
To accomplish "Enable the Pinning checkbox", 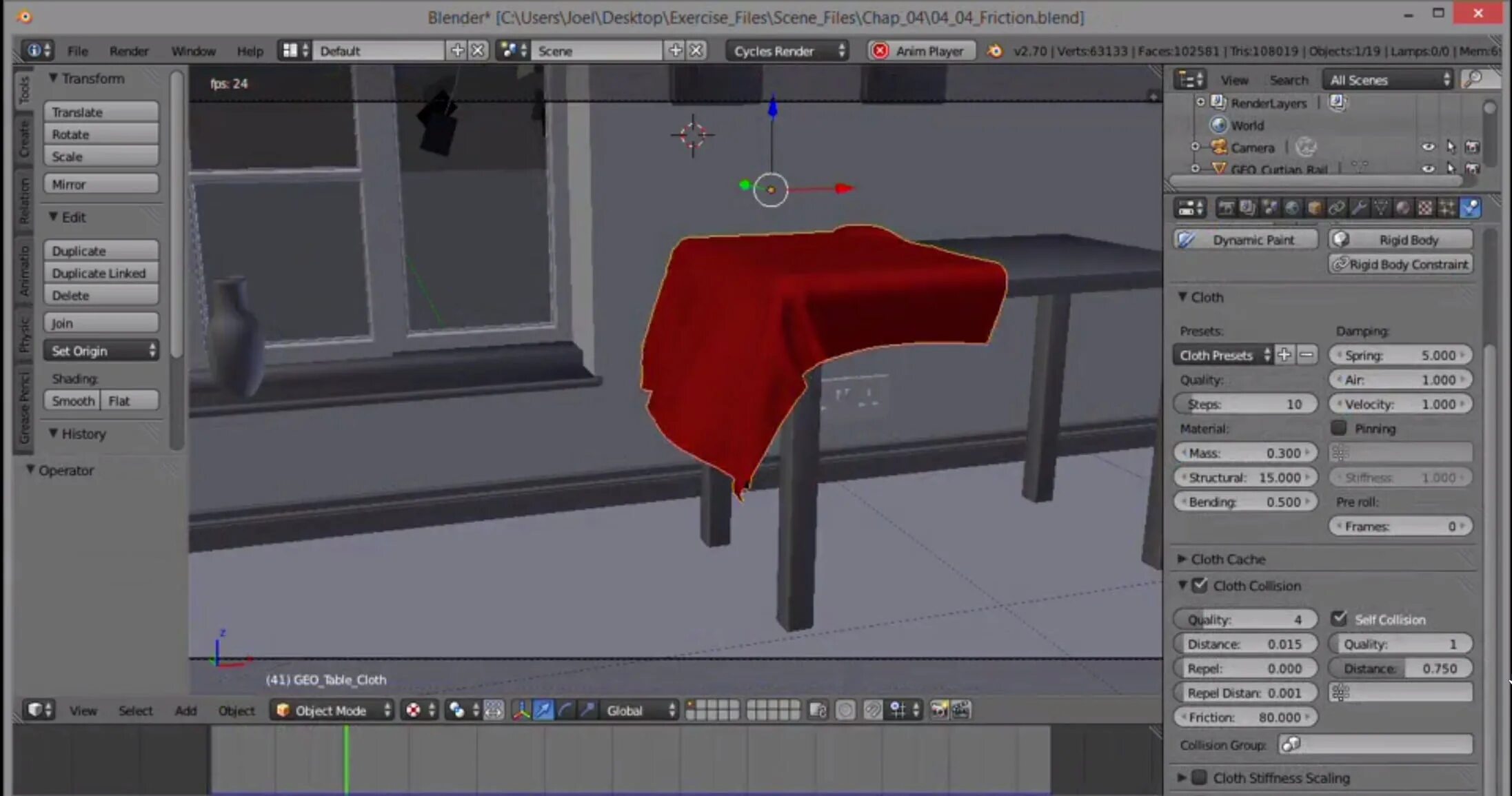I will click(x=1339, y=428).
